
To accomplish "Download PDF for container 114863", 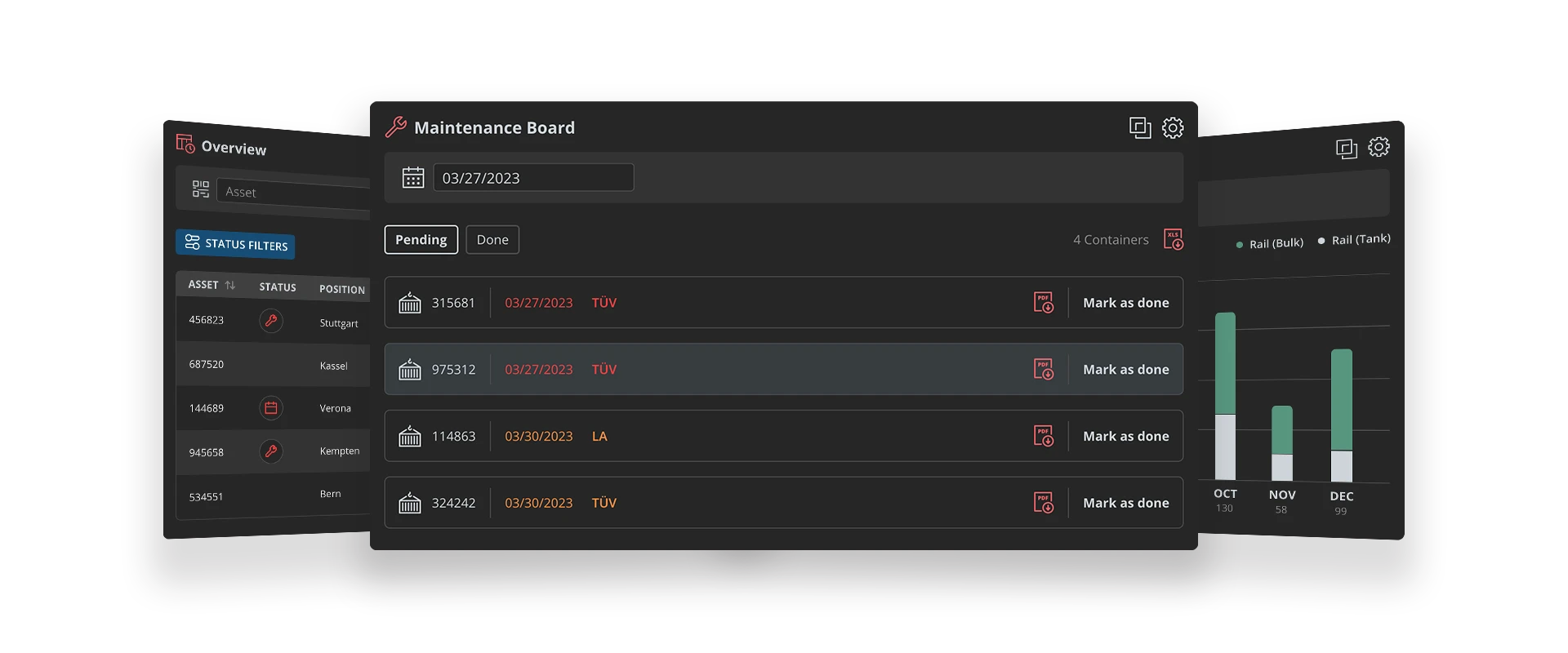I will point(1044,436).
